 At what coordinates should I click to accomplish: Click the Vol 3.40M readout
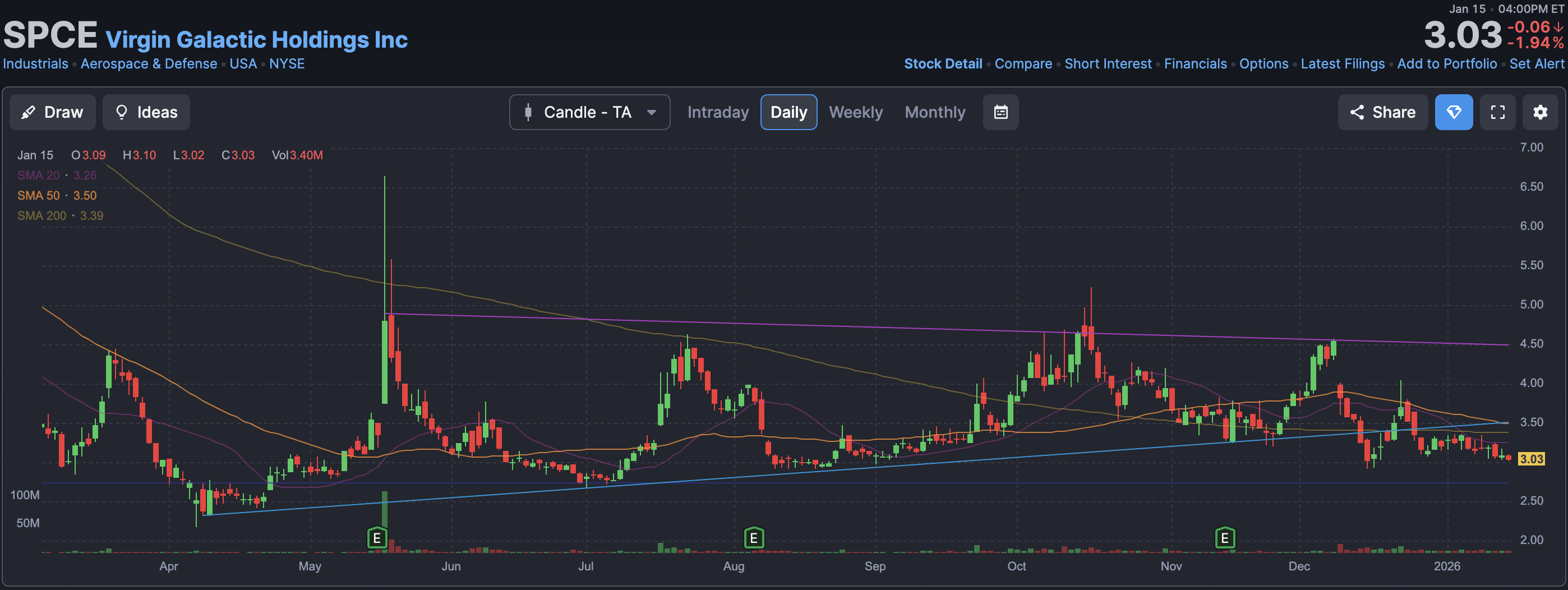pyautogui.click(x=297, y=155)
